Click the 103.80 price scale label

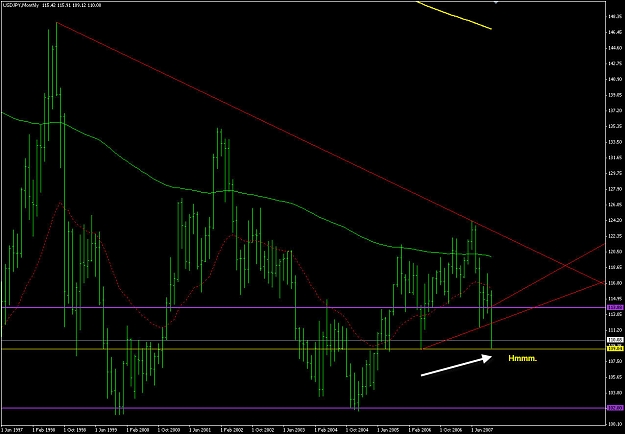[x=616, y=392]
